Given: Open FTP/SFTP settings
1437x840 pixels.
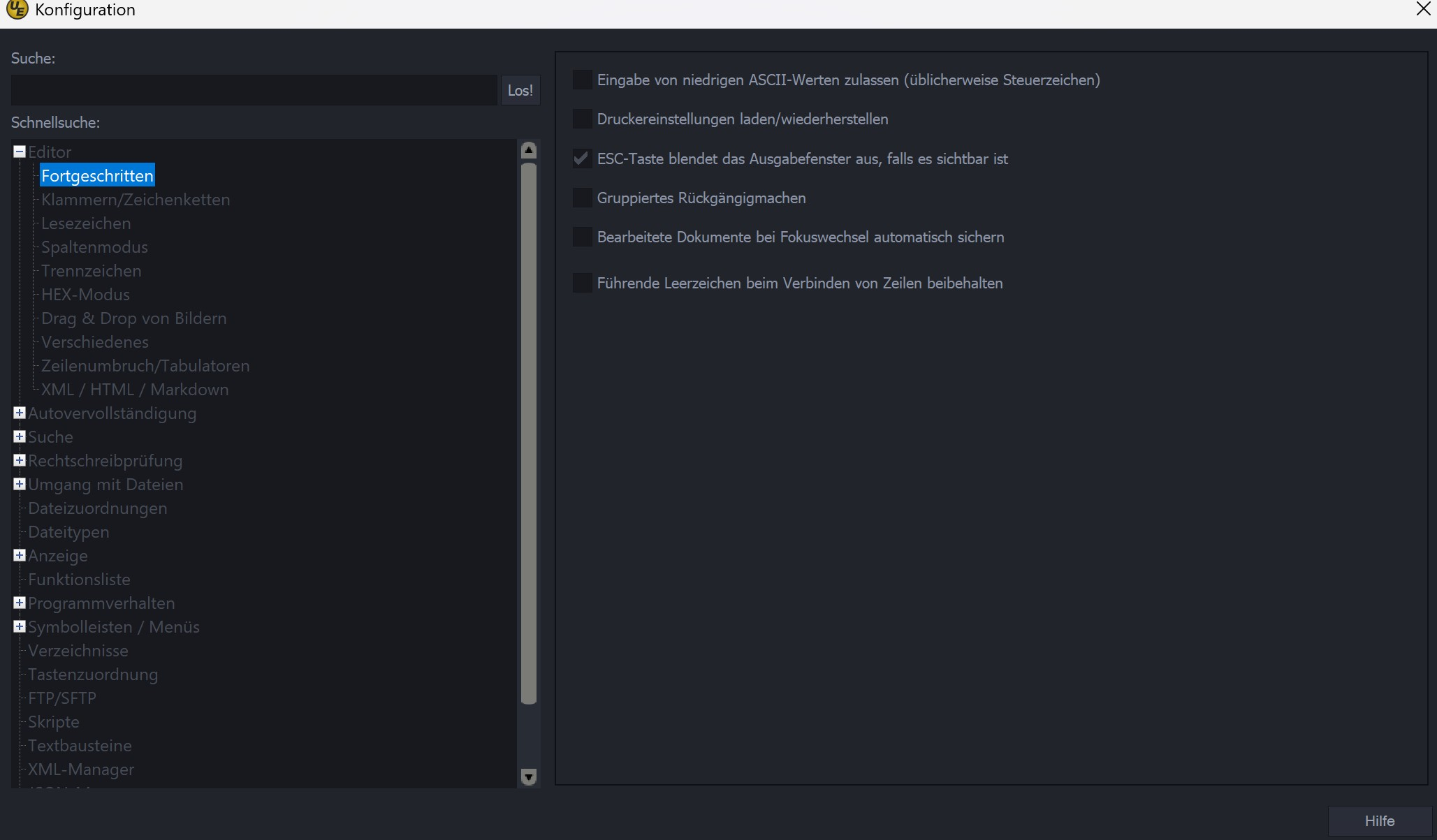Looking at the screenshot, I should click(x=62, y=698).
